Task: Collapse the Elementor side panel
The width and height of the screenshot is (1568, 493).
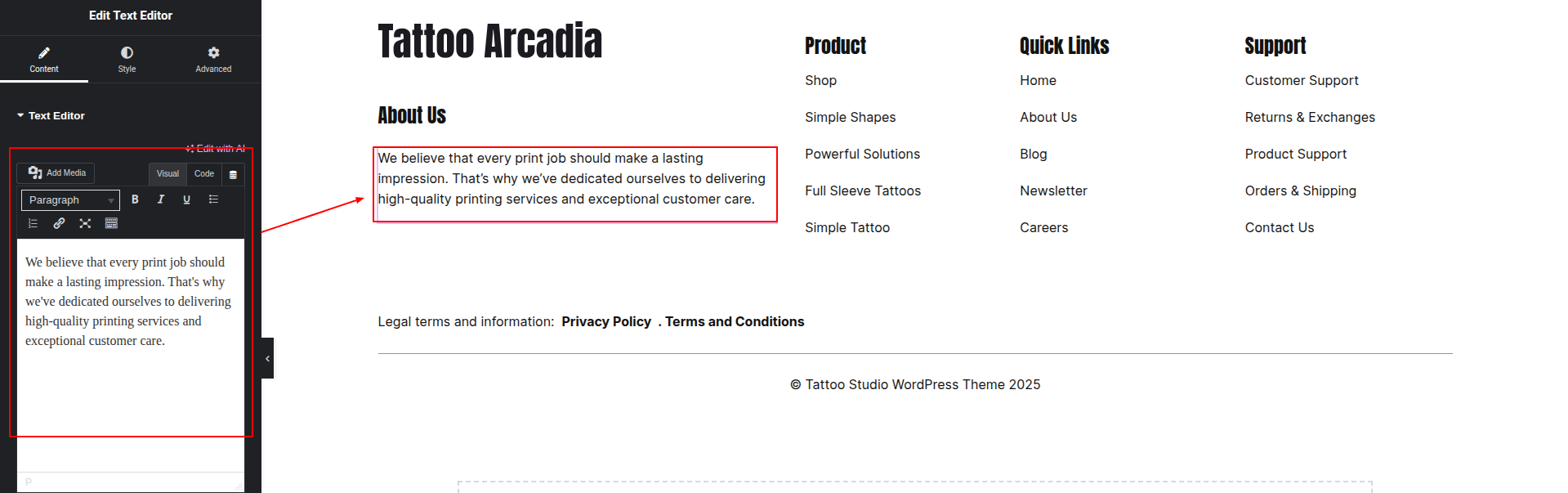Action: tap(267, 358)
